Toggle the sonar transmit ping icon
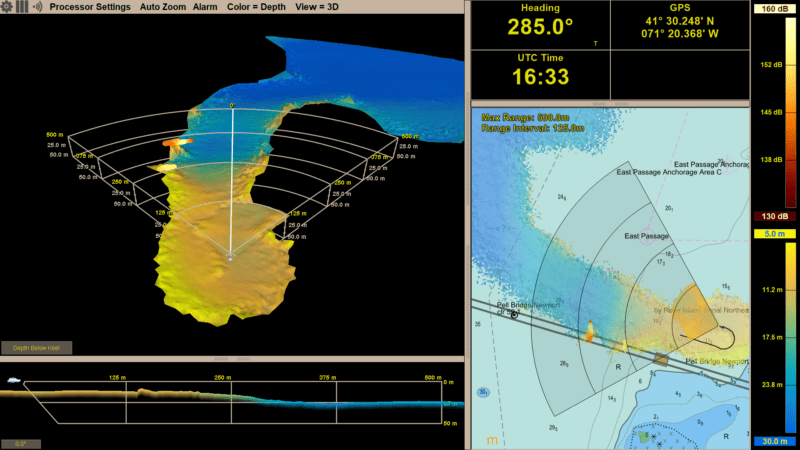This screenshot has width=800, height=450. click(38, 6)
